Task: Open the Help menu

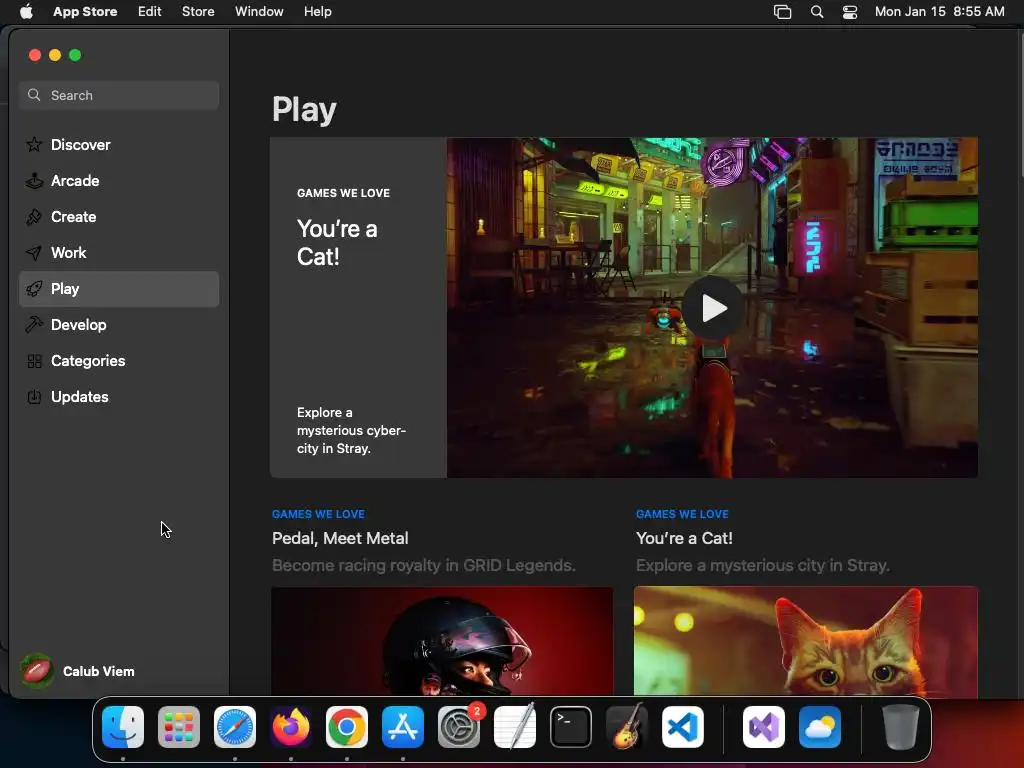Action: coord(317,12)
